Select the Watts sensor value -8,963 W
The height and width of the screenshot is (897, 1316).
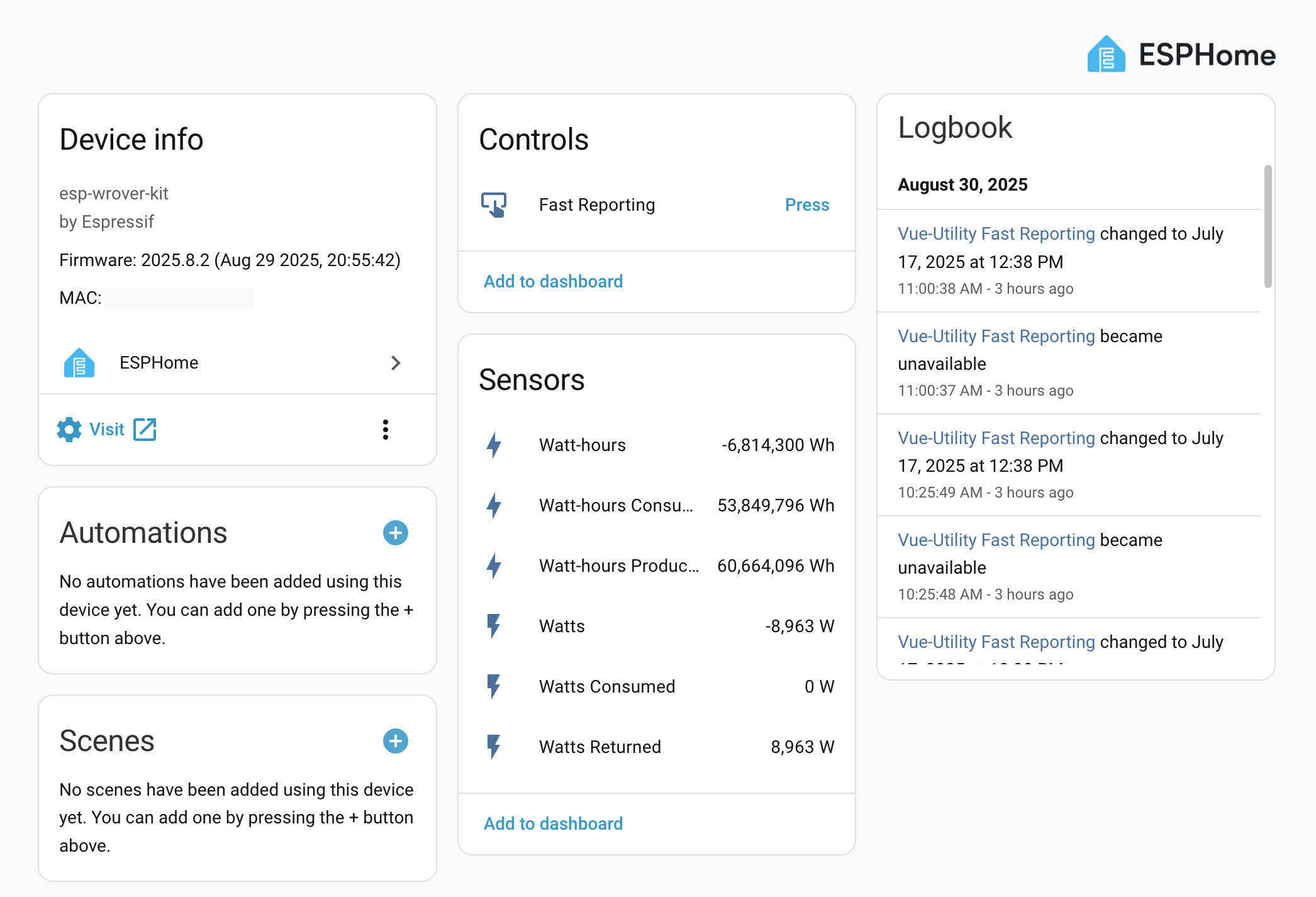(799, 627)
